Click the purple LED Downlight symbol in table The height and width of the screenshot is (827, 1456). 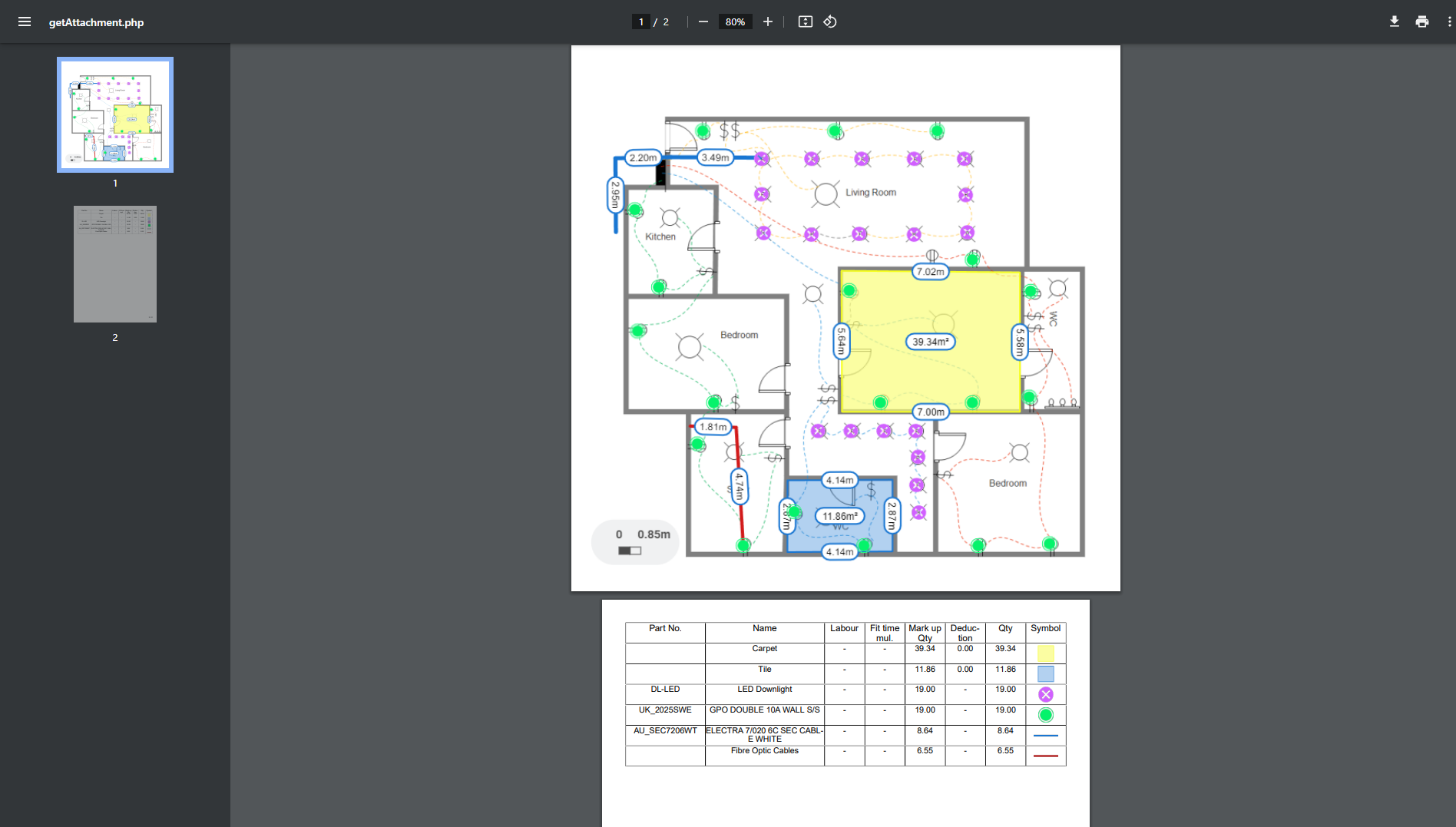click(x=1045, y=694)
